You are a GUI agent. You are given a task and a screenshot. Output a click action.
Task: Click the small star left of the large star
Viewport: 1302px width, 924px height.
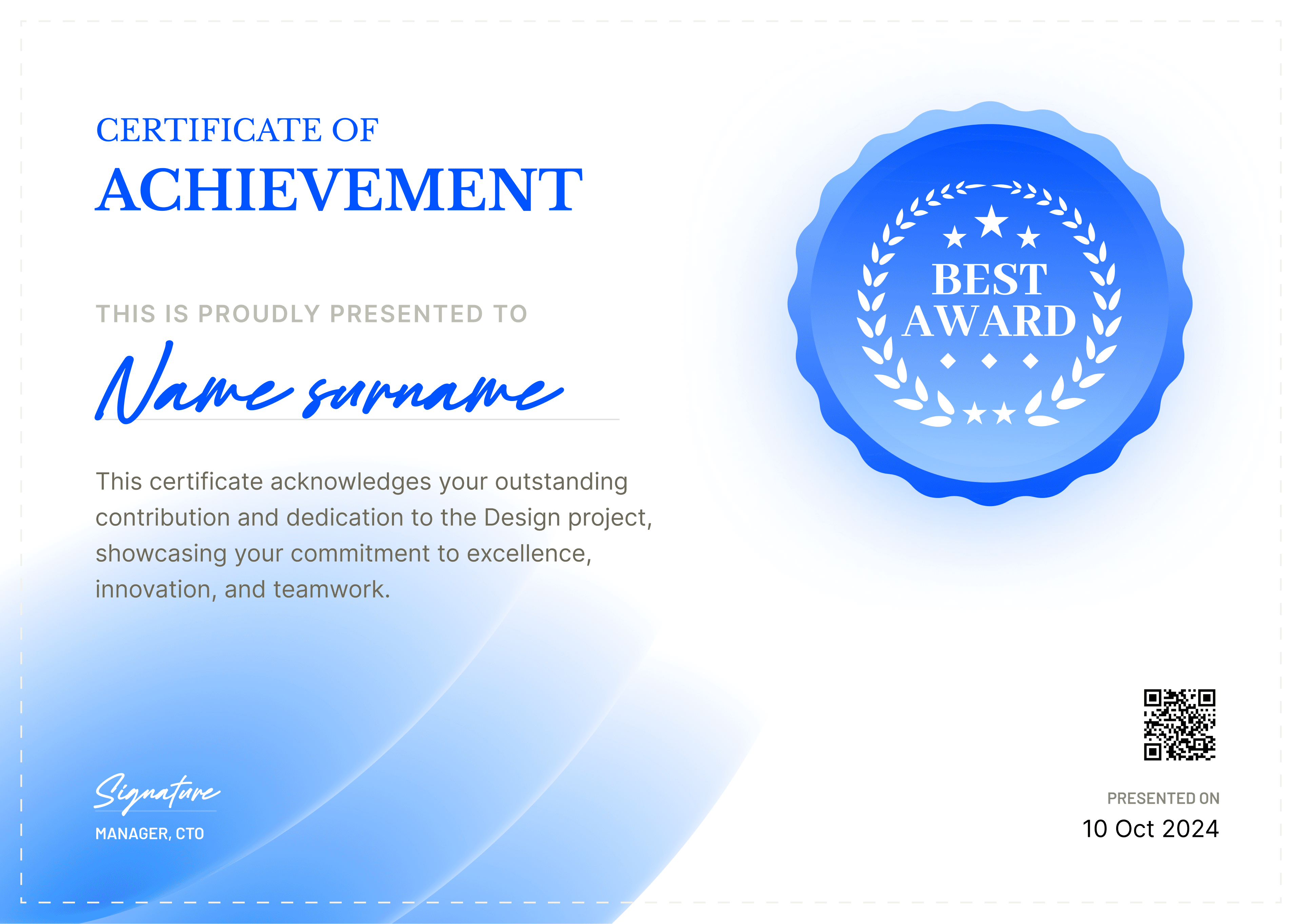pos(954,237)
